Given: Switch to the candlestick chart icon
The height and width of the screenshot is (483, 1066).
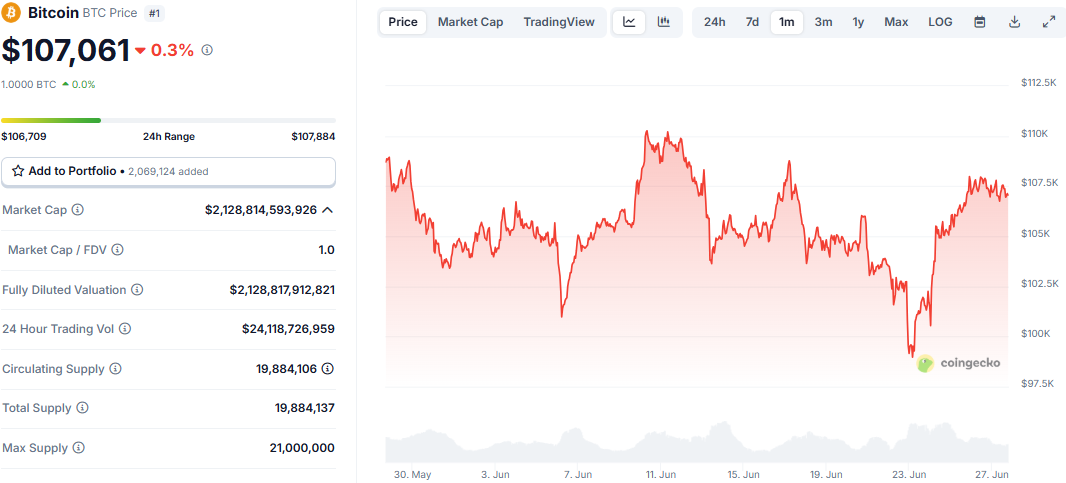Looking at the screenshot, I should (x=664, y=22).
